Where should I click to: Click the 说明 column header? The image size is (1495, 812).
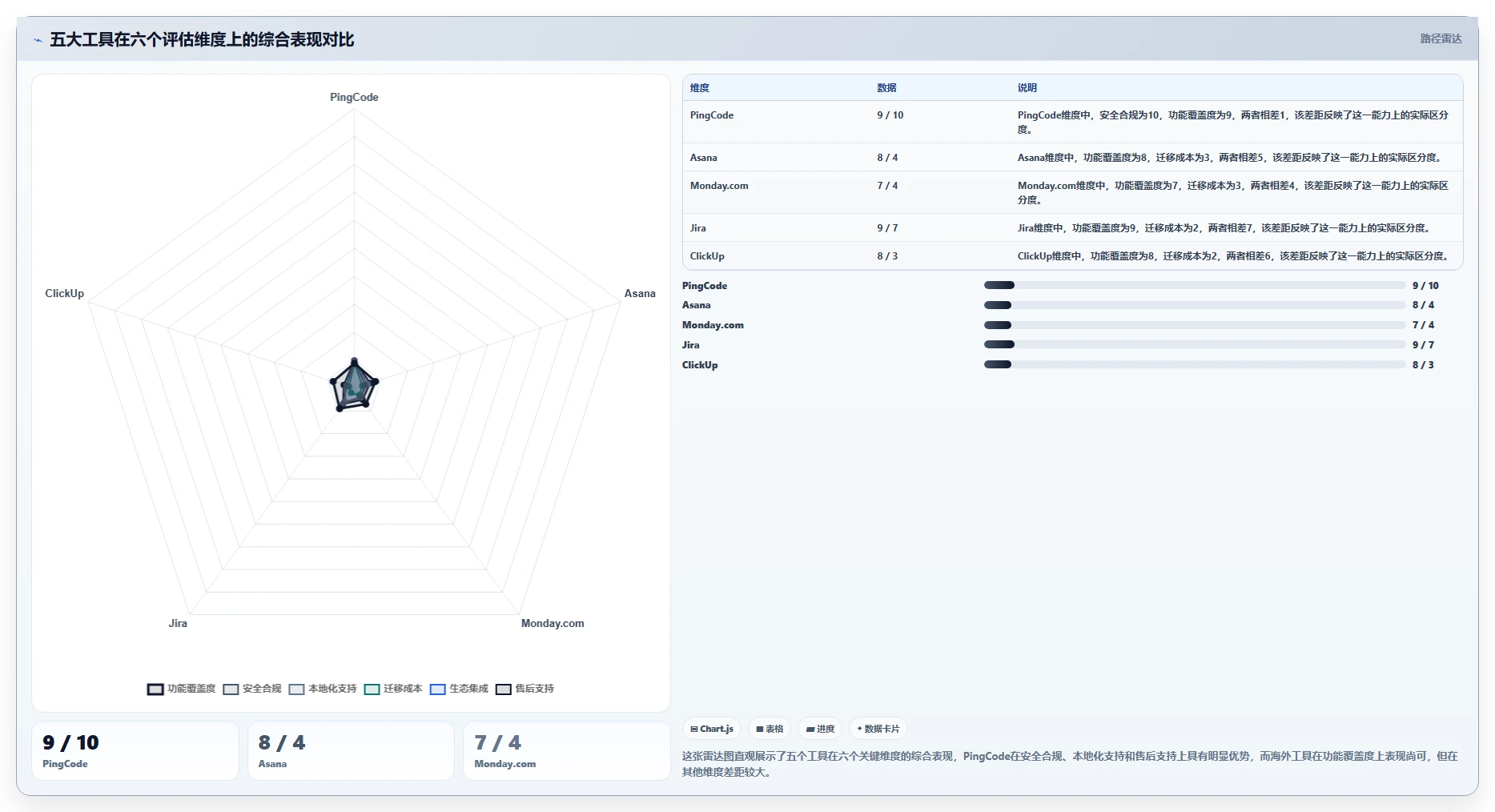pos(1027,88)
